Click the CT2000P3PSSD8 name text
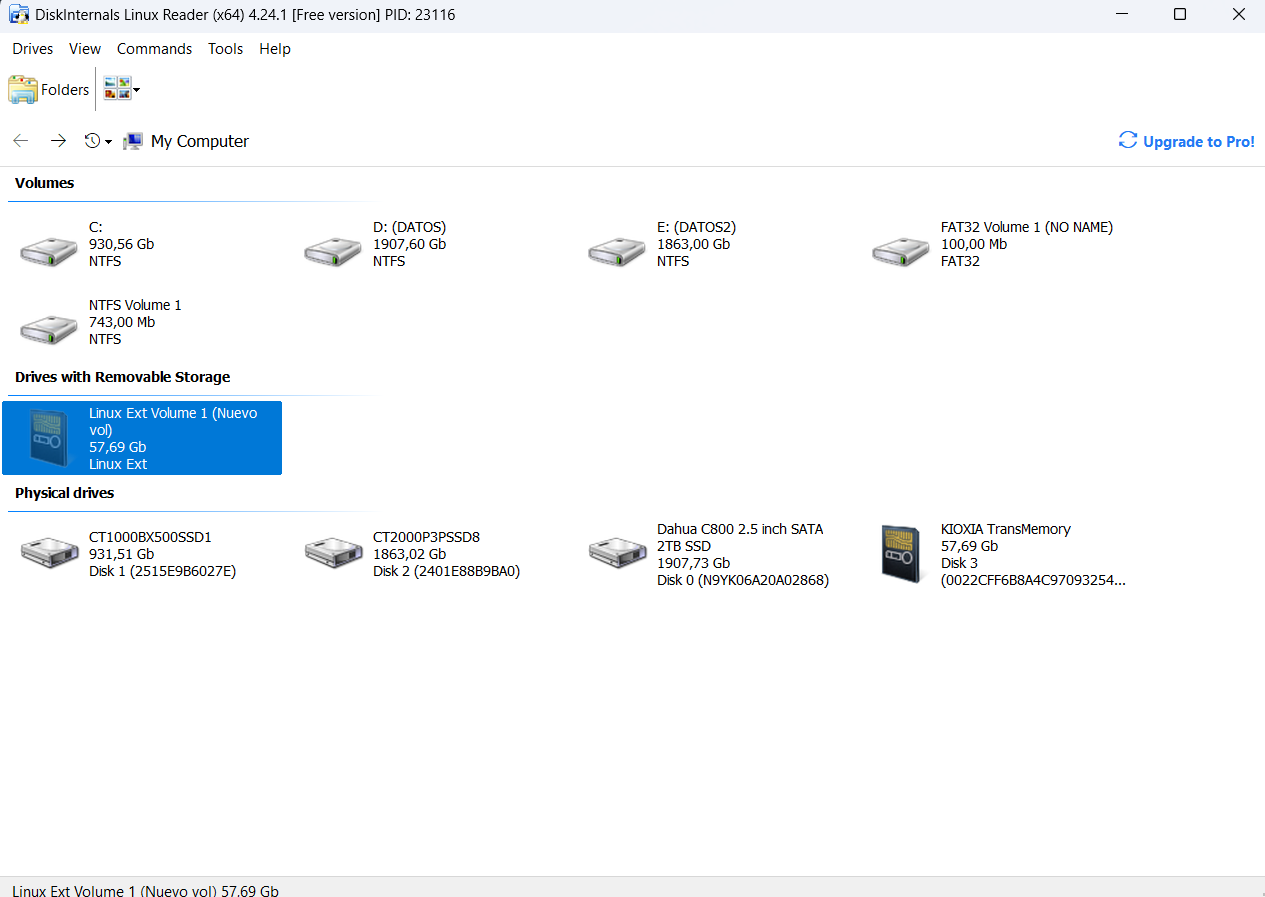Viewport: 1265px width, 897px height. pyautogui.click(x=426, y=537)
